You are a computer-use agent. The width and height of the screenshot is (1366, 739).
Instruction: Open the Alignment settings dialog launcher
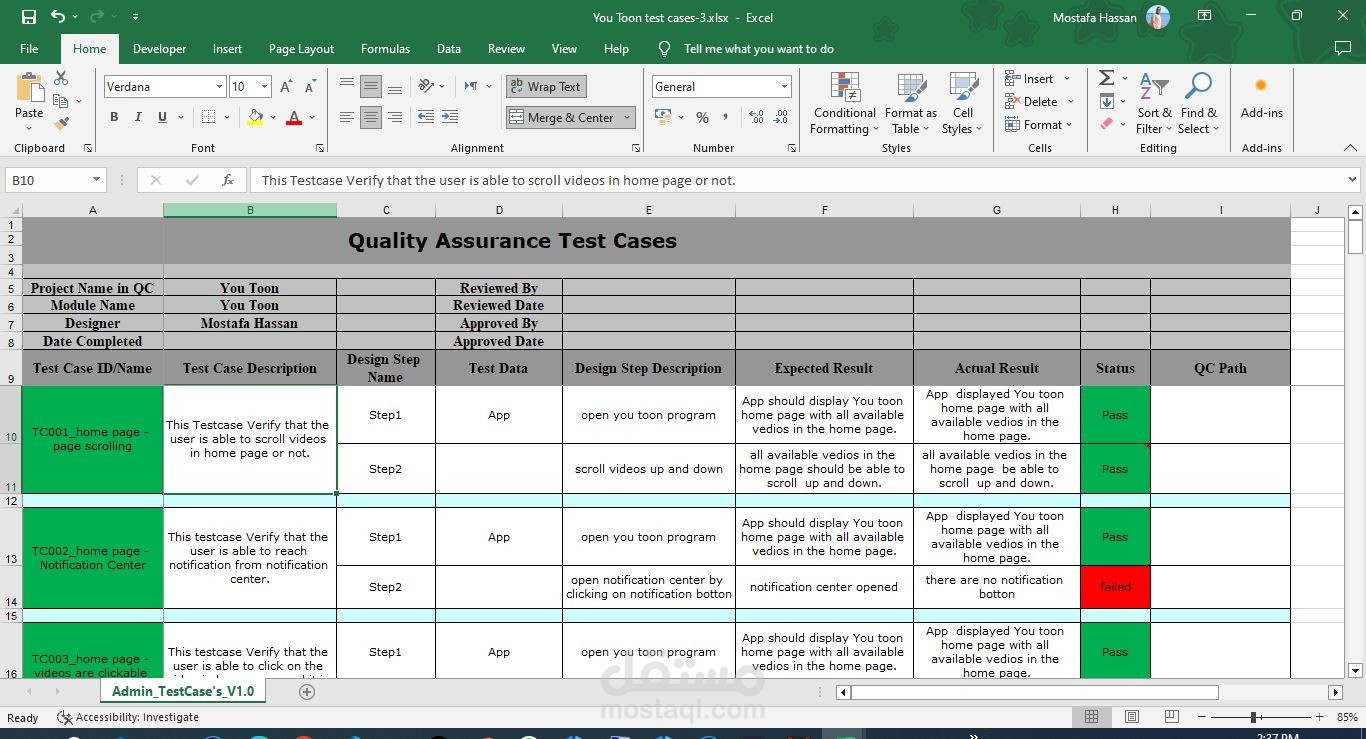(x=636, y=148)
